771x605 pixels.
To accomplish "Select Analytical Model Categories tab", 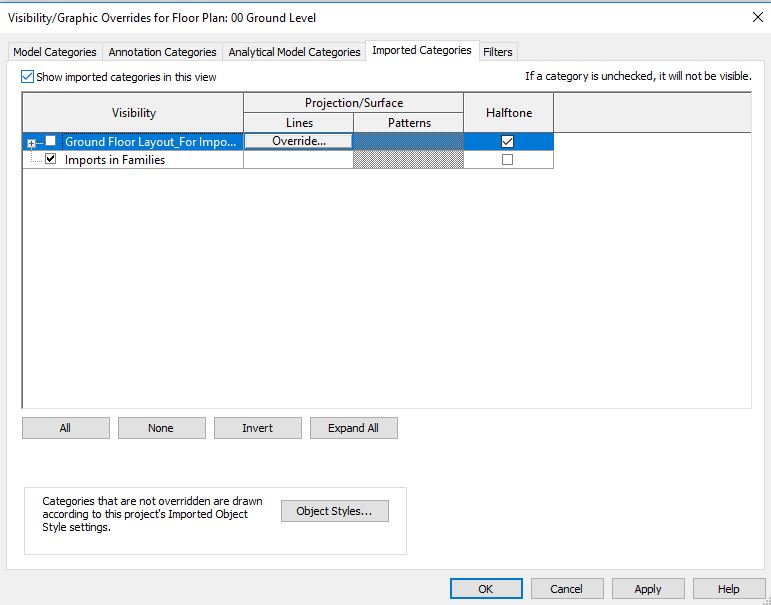I will 294,52.
